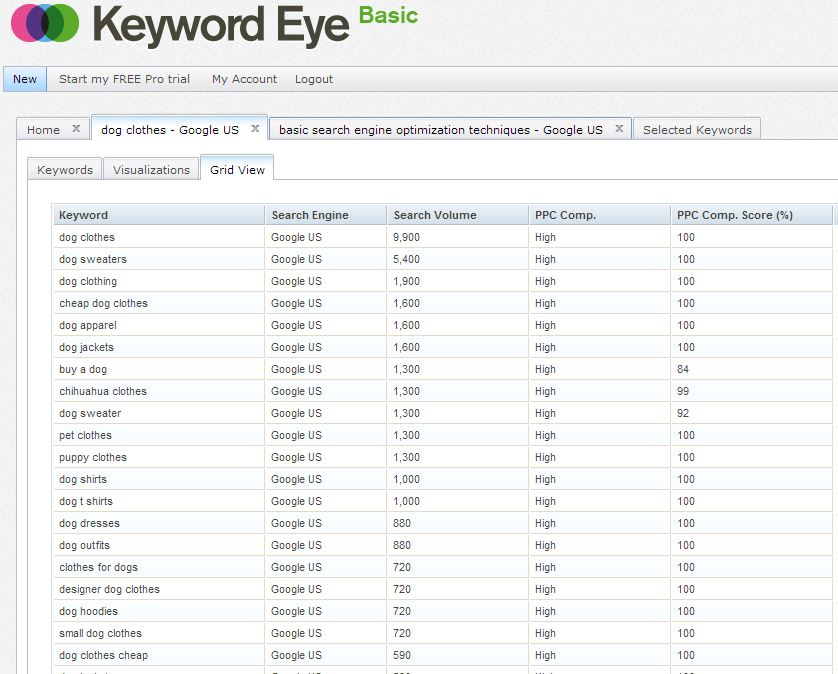Switch to the Home tab
Image resolution: width=838 pixels, height=674 pixels.
coord(42,129)
